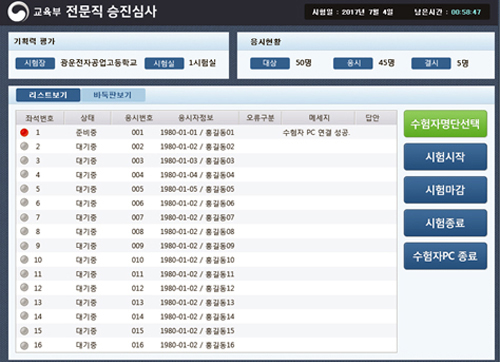Click the 1시험실 room value
Viewport: 500px width, 362px height.
[202, 63]
